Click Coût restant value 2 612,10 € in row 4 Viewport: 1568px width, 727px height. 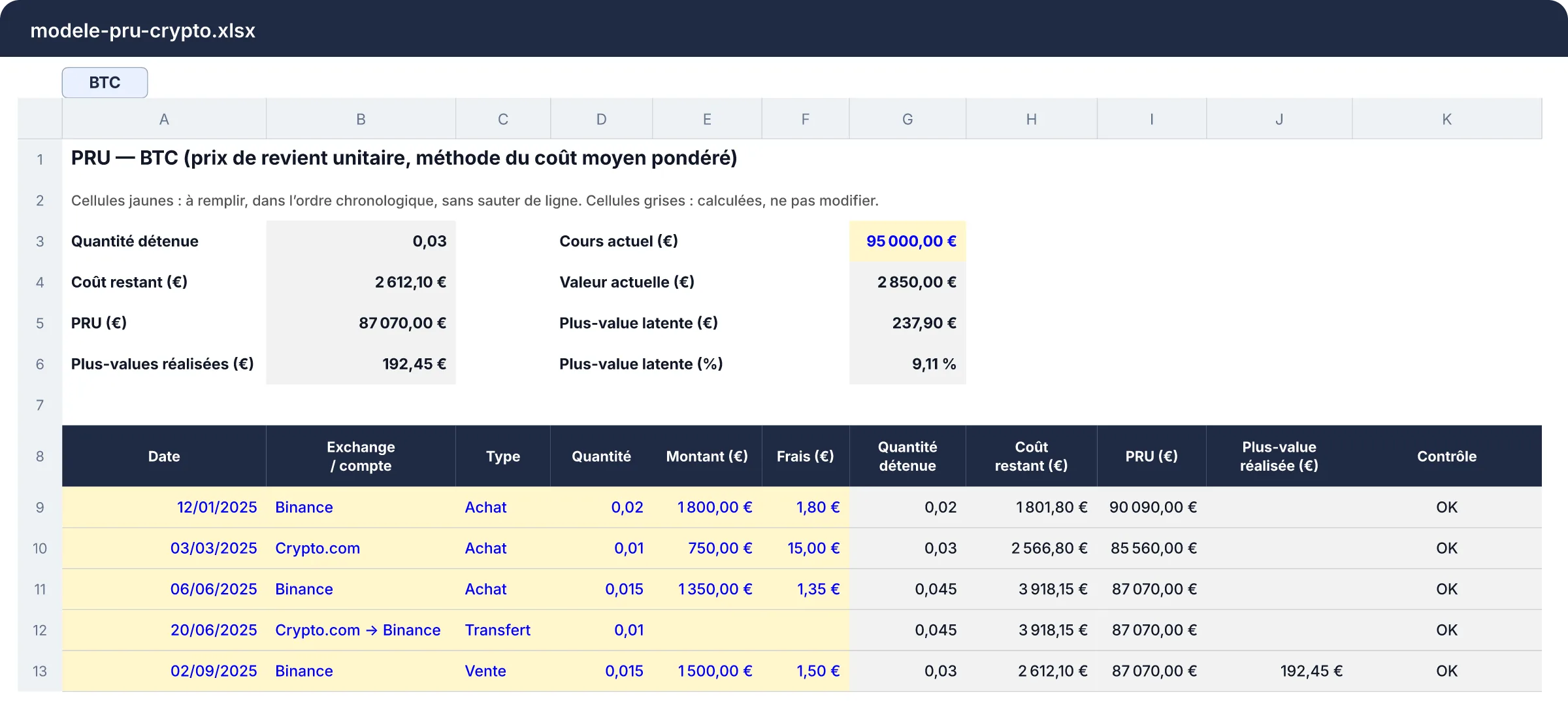tap(361, 282)
